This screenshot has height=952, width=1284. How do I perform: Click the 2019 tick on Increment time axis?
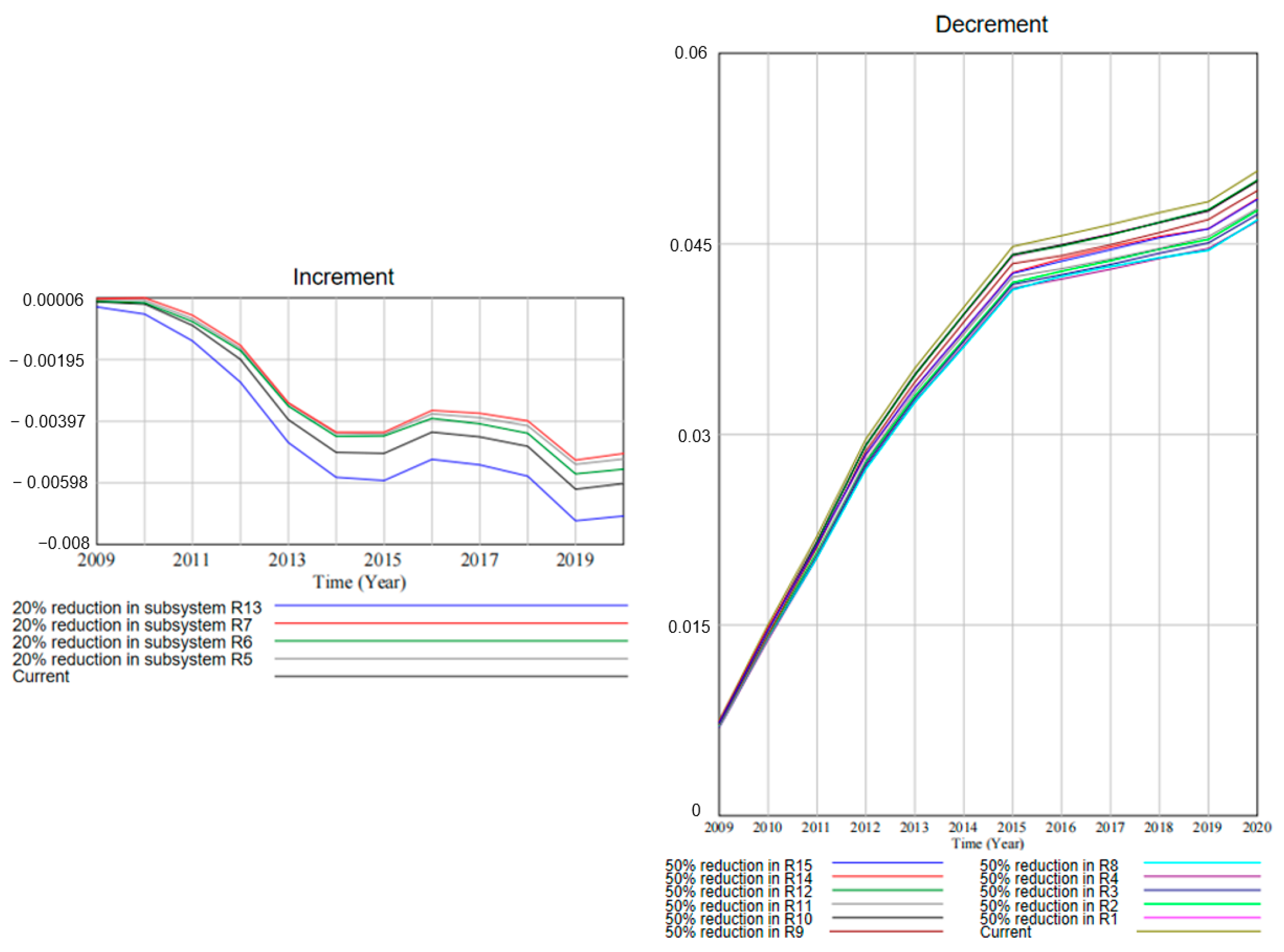click(574, 560)
